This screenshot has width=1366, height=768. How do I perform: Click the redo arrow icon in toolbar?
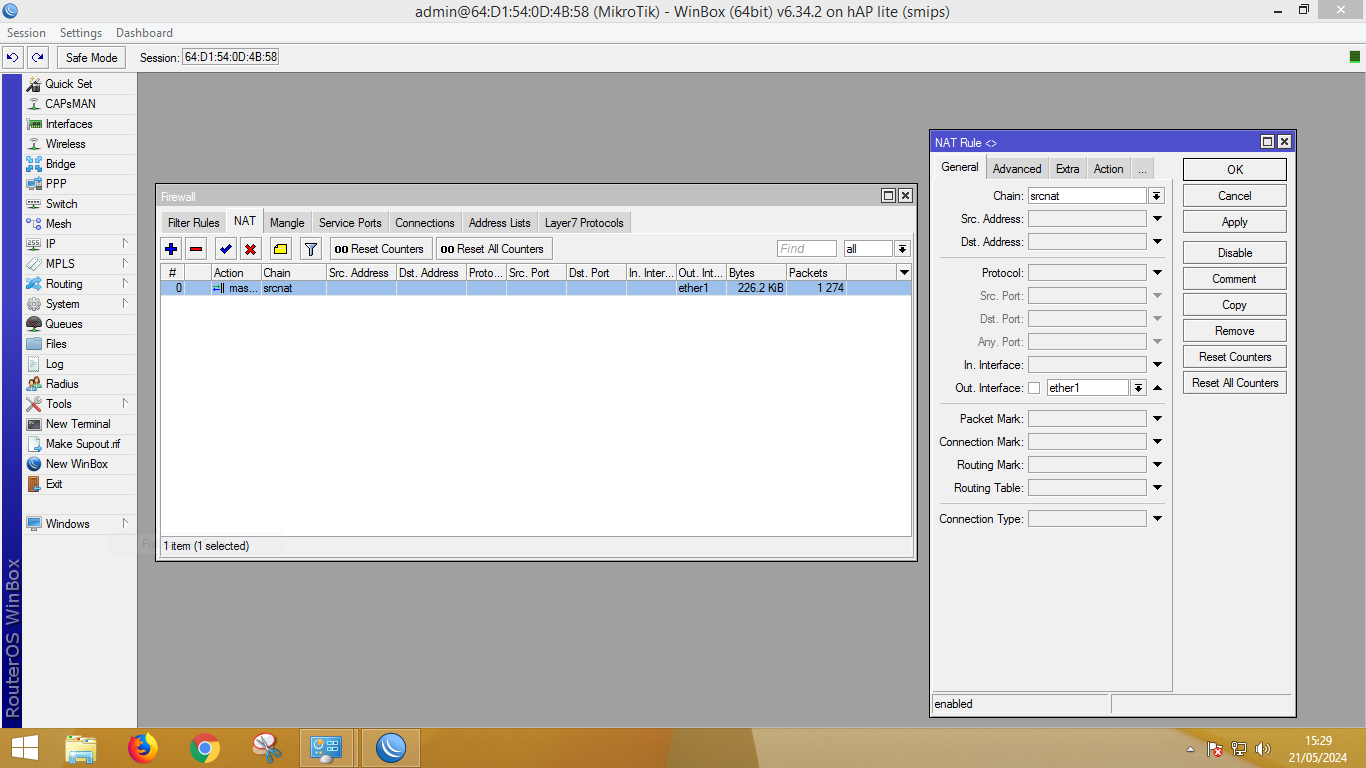pos(38,58)
